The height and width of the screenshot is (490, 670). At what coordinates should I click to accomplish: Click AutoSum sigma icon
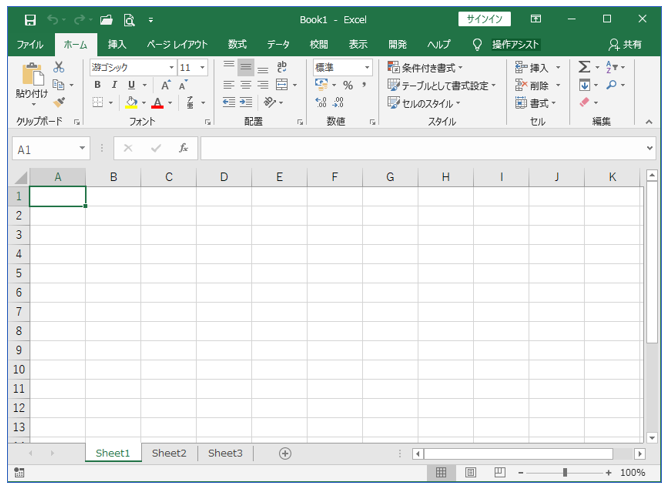(584, 67)
